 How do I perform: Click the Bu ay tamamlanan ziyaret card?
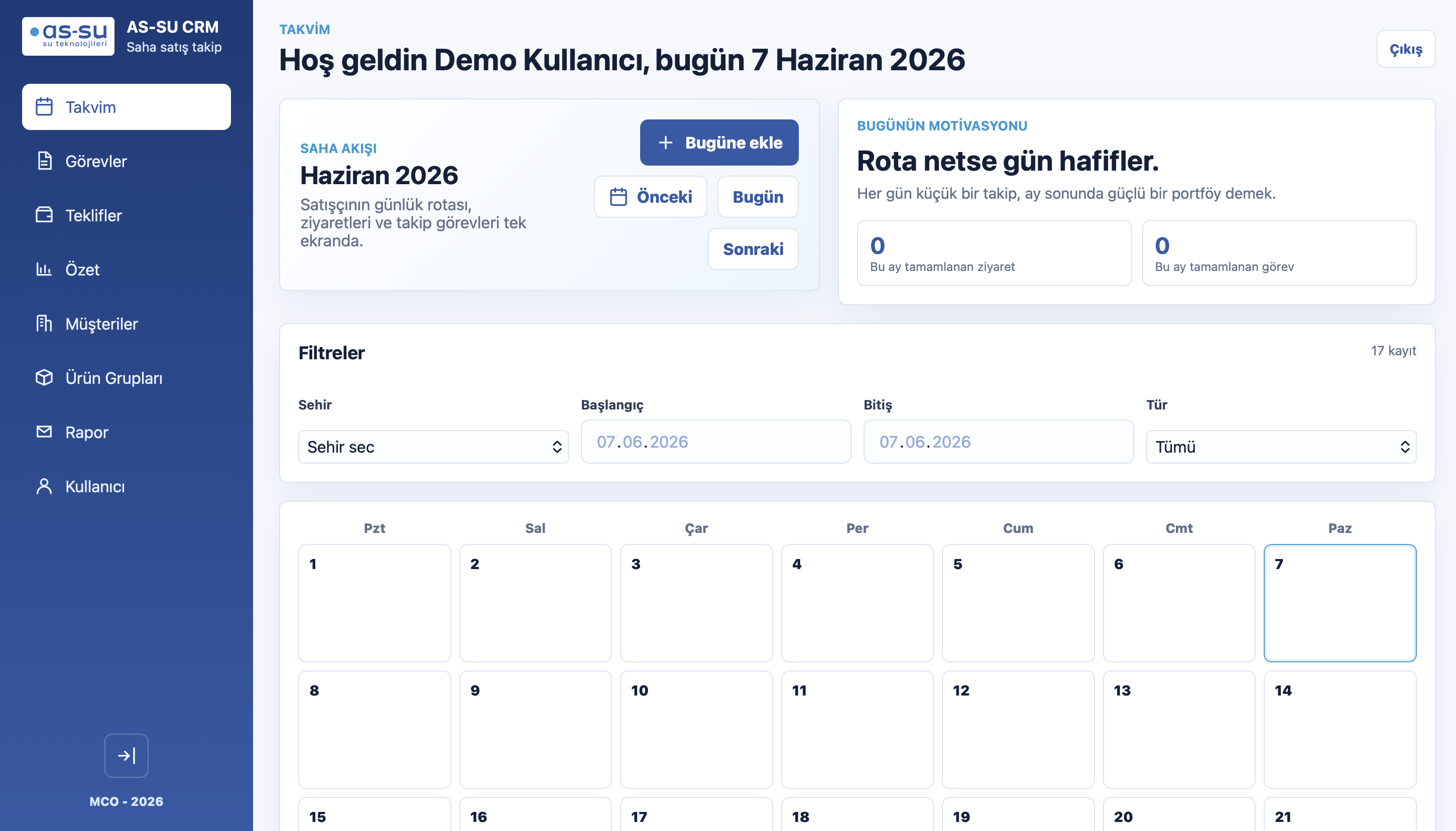pos(994,253)
